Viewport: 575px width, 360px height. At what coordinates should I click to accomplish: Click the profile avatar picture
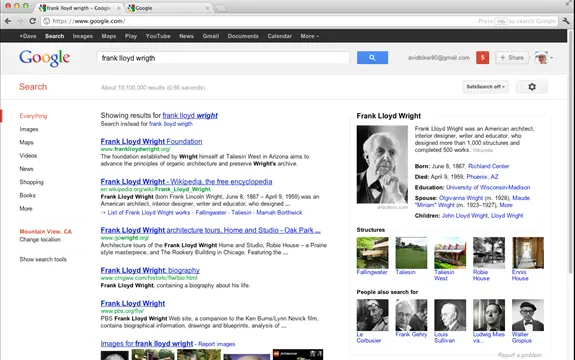pos(541,58)
